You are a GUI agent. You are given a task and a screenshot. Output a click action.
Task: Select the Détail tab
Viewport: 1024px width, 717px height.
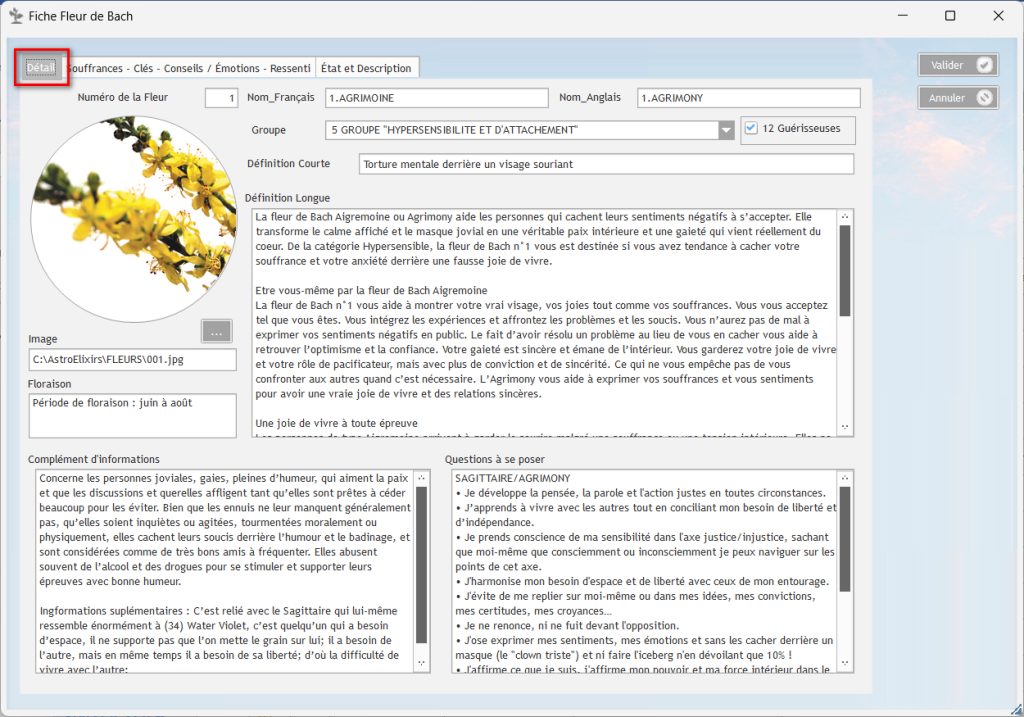point(41,67)
